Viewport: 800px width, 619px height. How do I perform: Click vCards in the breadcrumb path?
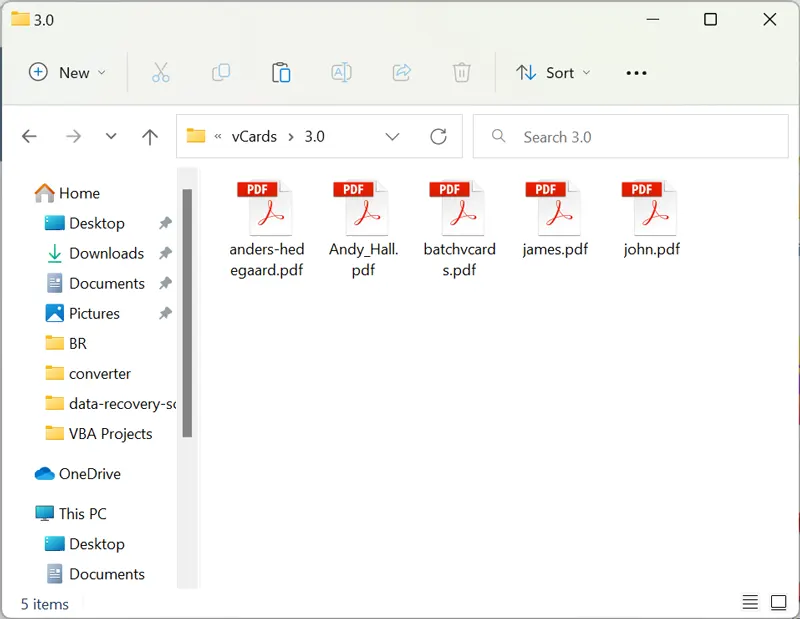click(254, 137)
